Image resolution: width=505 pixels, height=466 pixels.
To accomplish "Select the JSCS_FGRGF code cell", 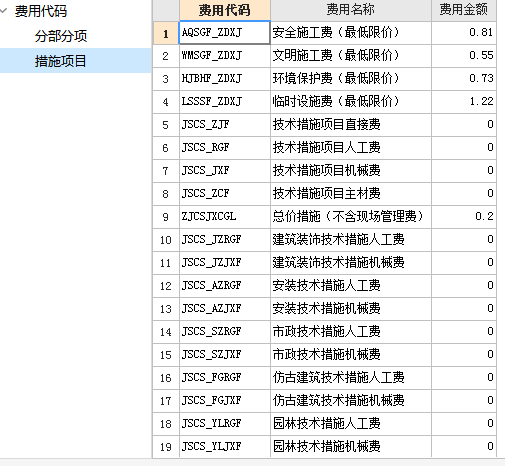I will point(225,378).
